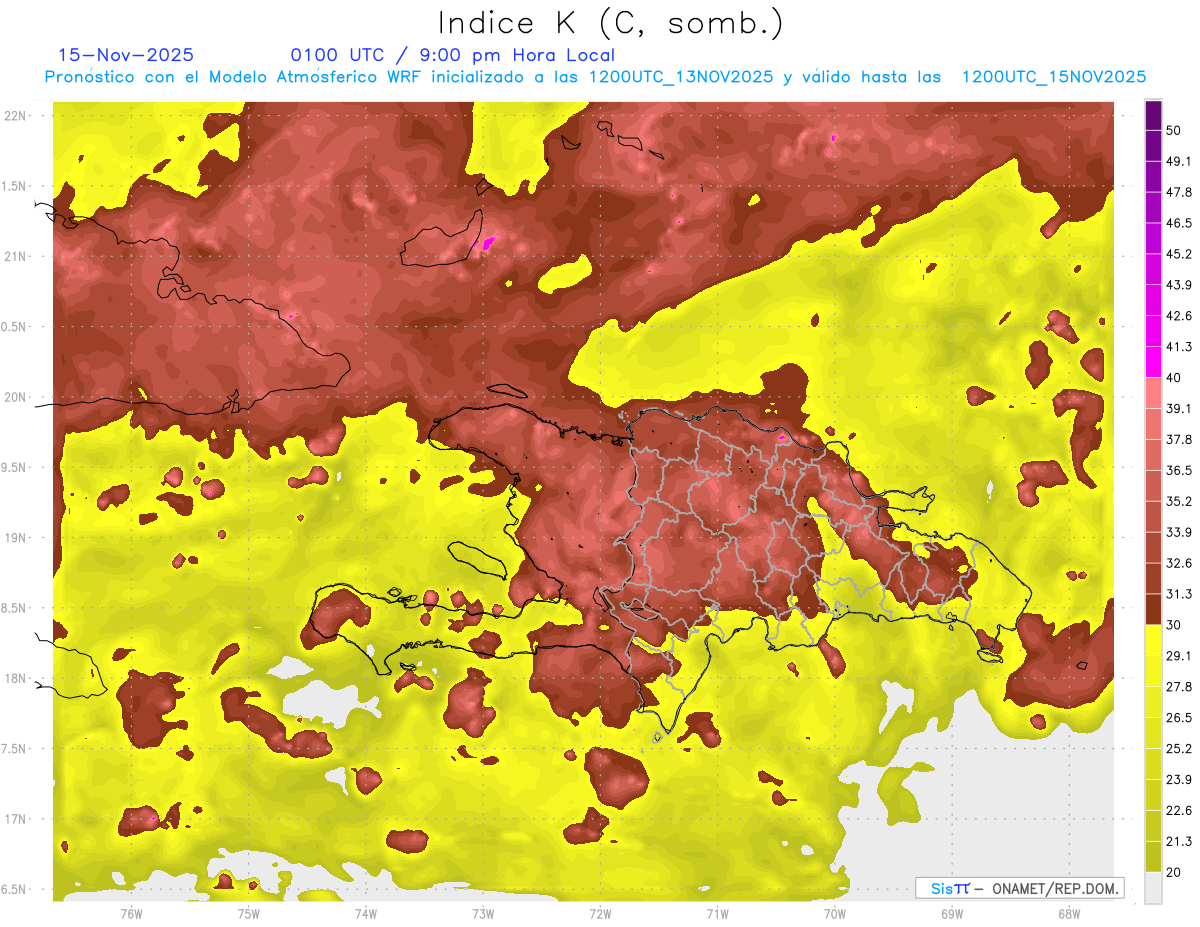
Task: Click the '0.5N' latitude label
Action: click(x=15, y=327)
